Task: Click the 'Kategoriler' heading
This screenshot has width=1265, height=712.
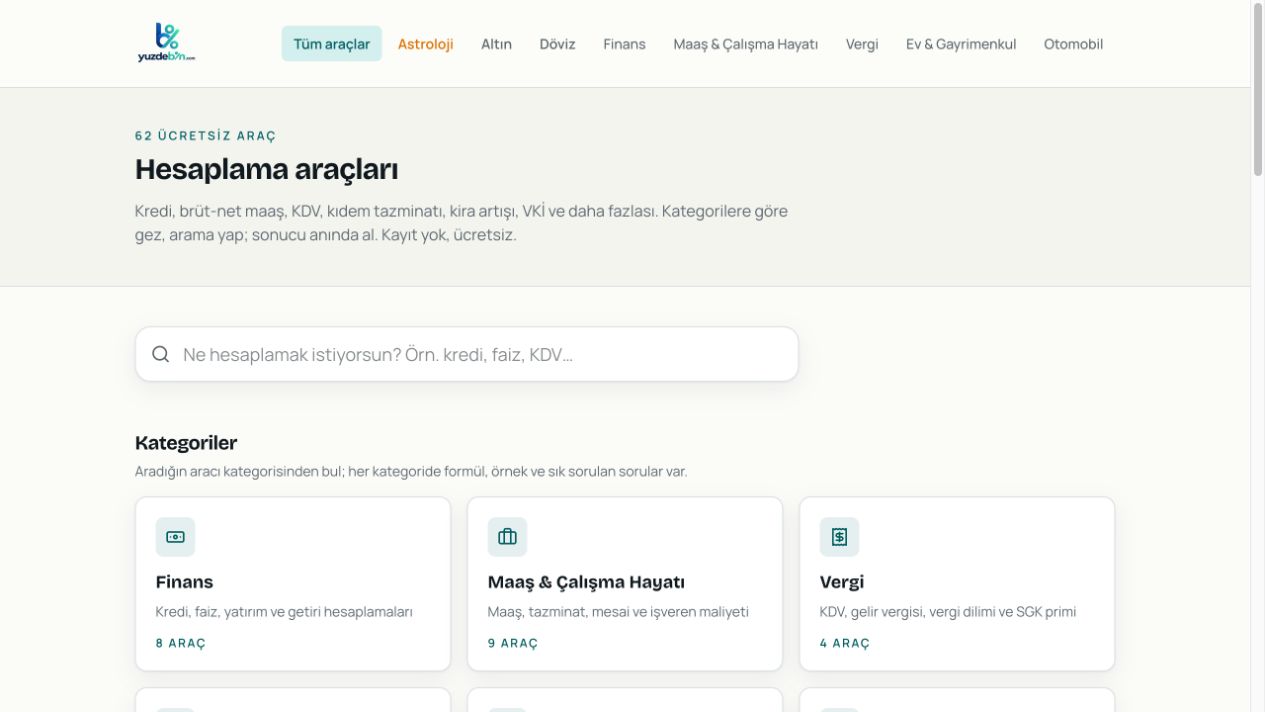Action: coord(186,443)
